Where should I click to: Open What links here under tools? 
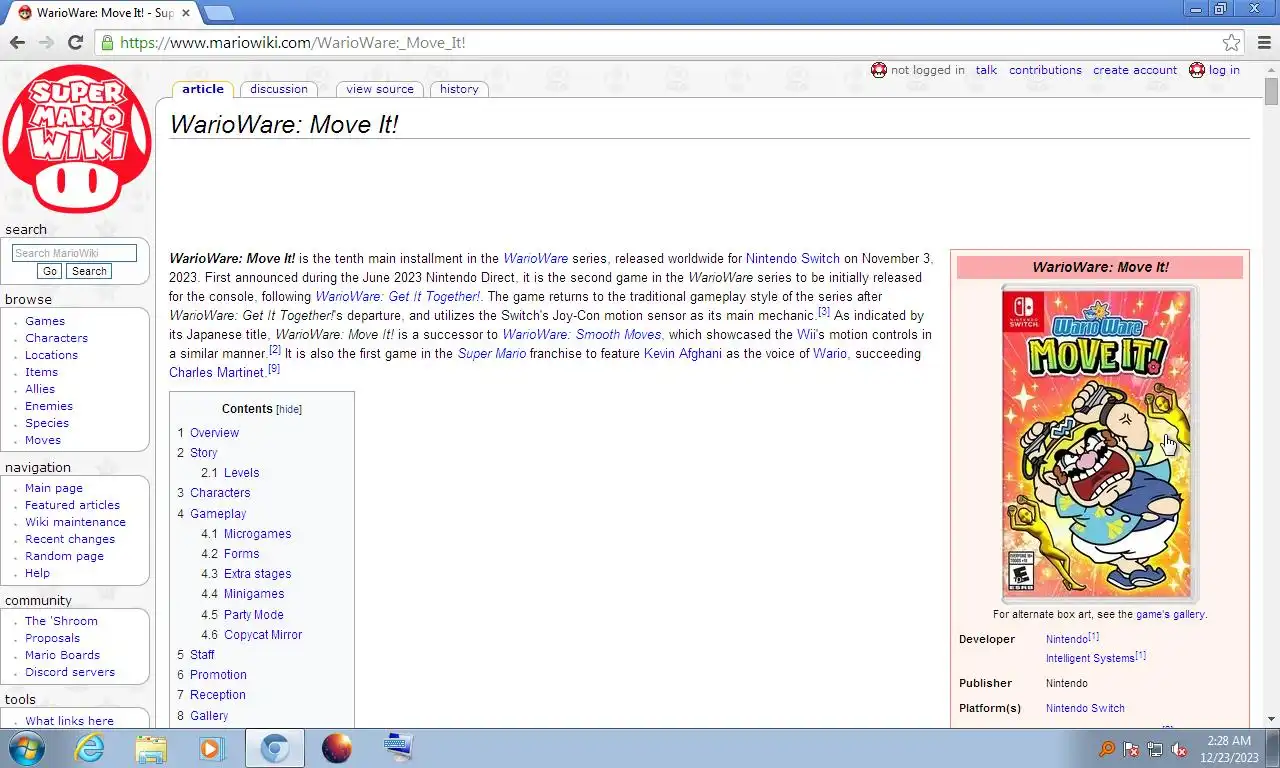[x=69, y=720]
